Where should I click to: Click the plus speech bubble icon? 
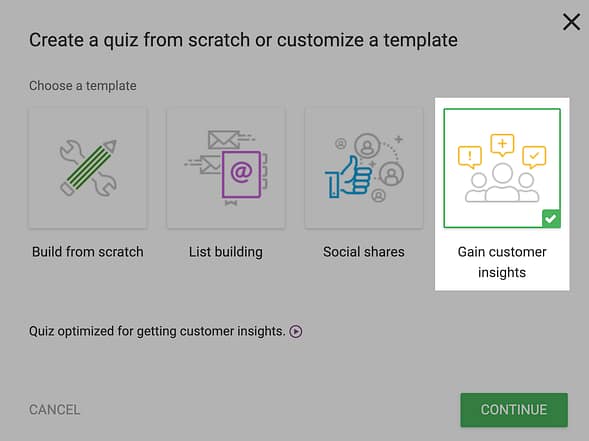tap(502, 145)
